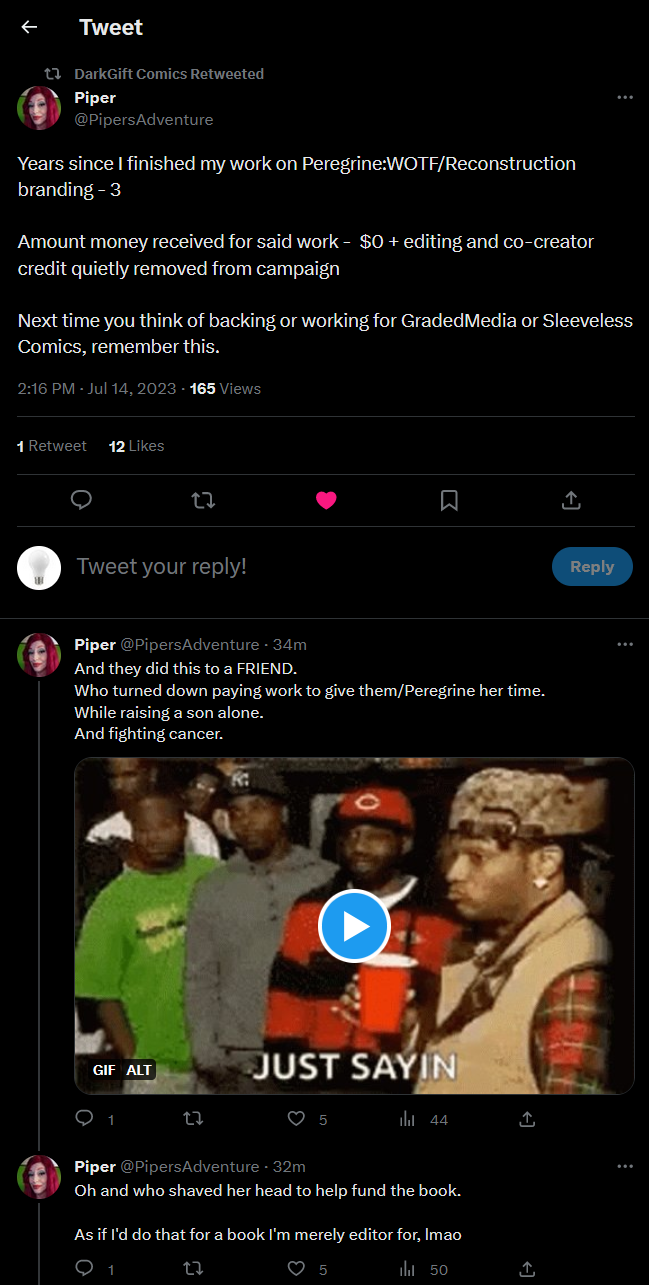View analytics for the 34m reply showing 44
Viewport: 649px width, 1285px height.
tap(407, 1119)
